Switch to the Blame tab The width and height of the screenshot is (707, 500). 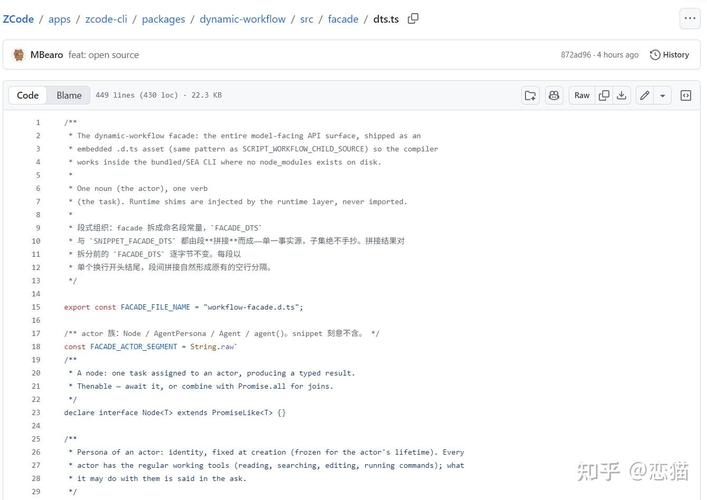tap(69, 95)
